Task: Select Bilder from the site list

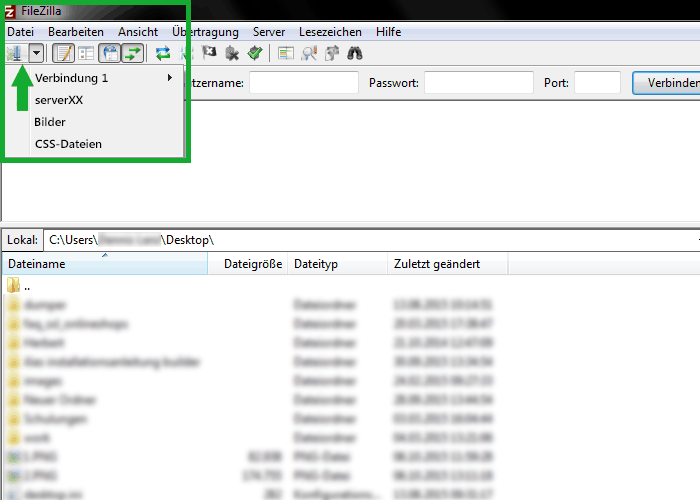Action: tap(95, 122)
